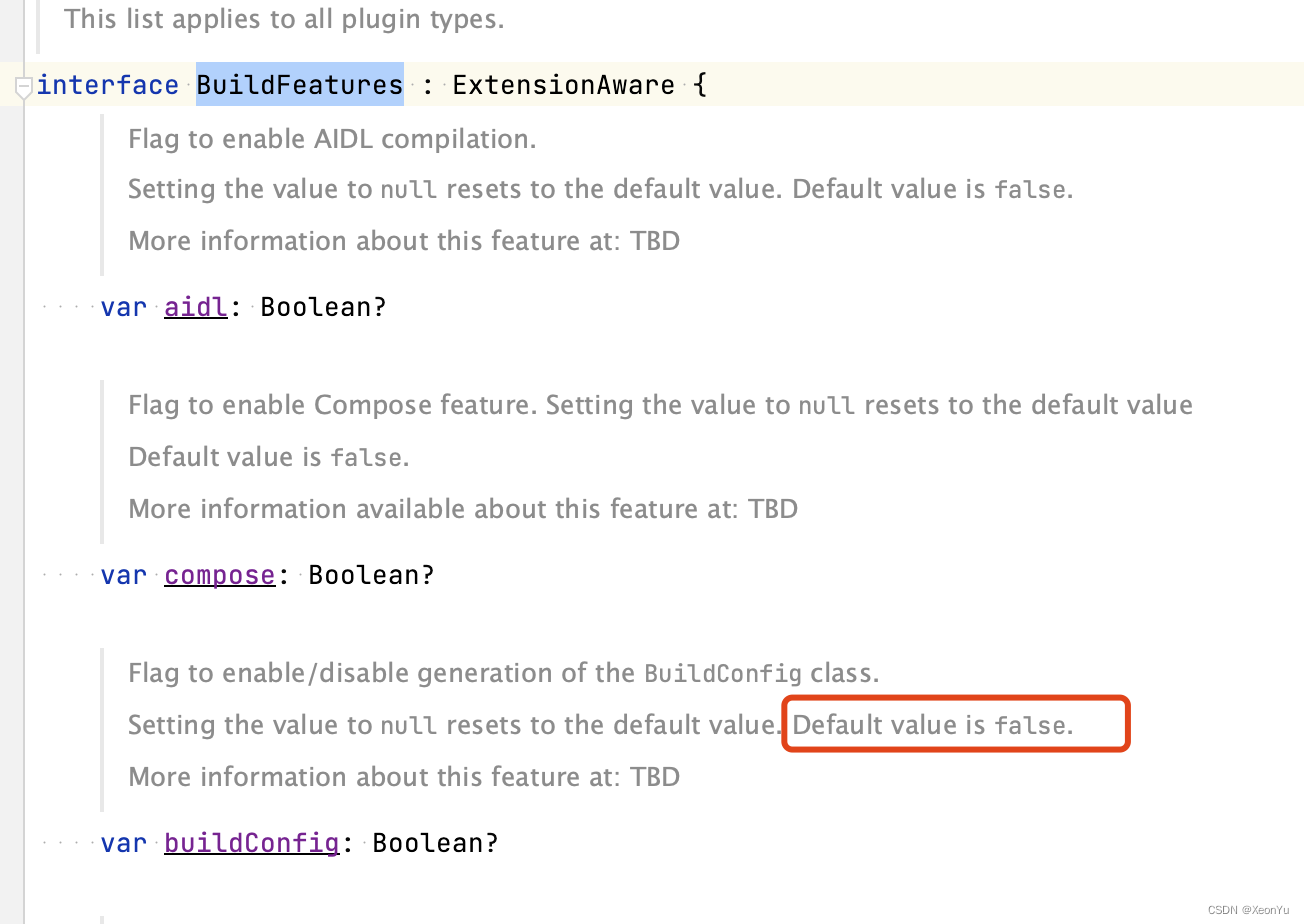Image resolution: width=1304 pixels, height=924 pixels.
Task: Click 'This list applies to all plugin types.' text
Action: pos(284,18)
